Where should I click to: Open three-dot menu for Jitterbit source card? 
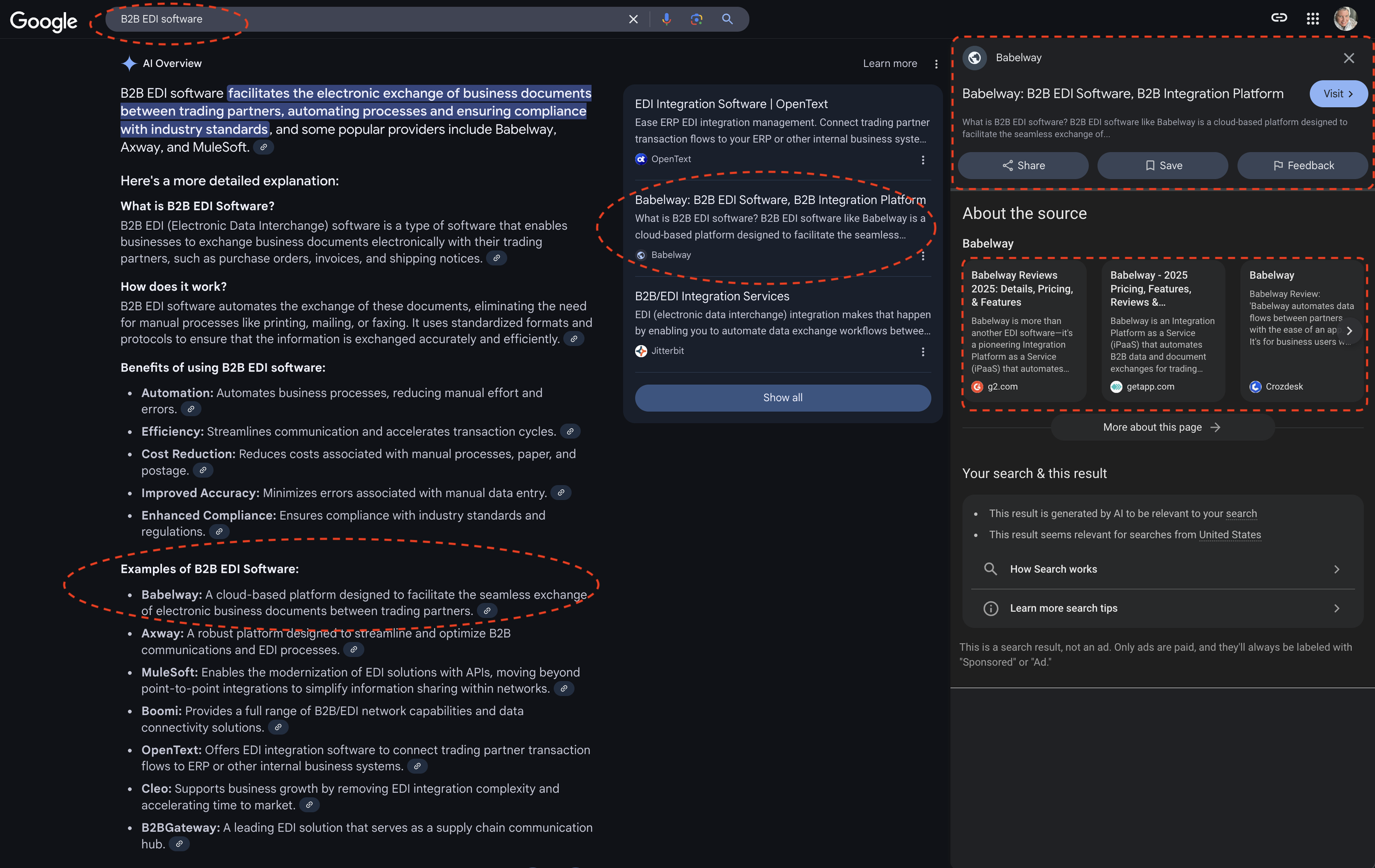click(x=923, y=351)
